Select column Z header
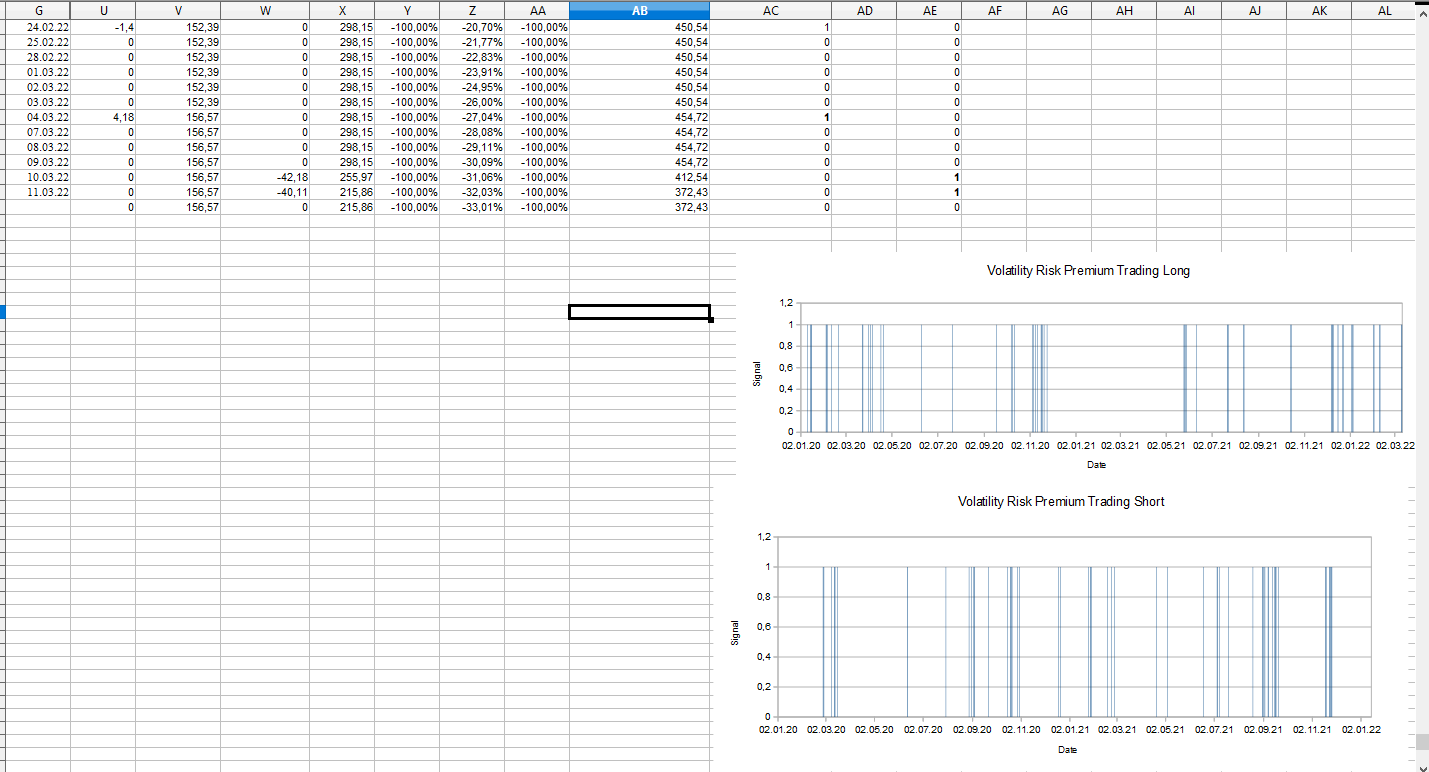The height and width of the screenshot is (772, 1429). [x=472, y=10]
